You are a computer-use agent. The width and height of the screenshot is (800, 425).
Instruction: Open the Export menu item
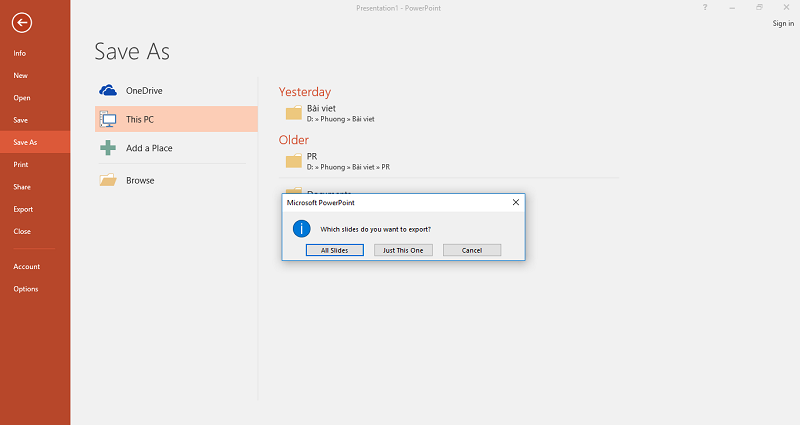[x=23, y=209]
